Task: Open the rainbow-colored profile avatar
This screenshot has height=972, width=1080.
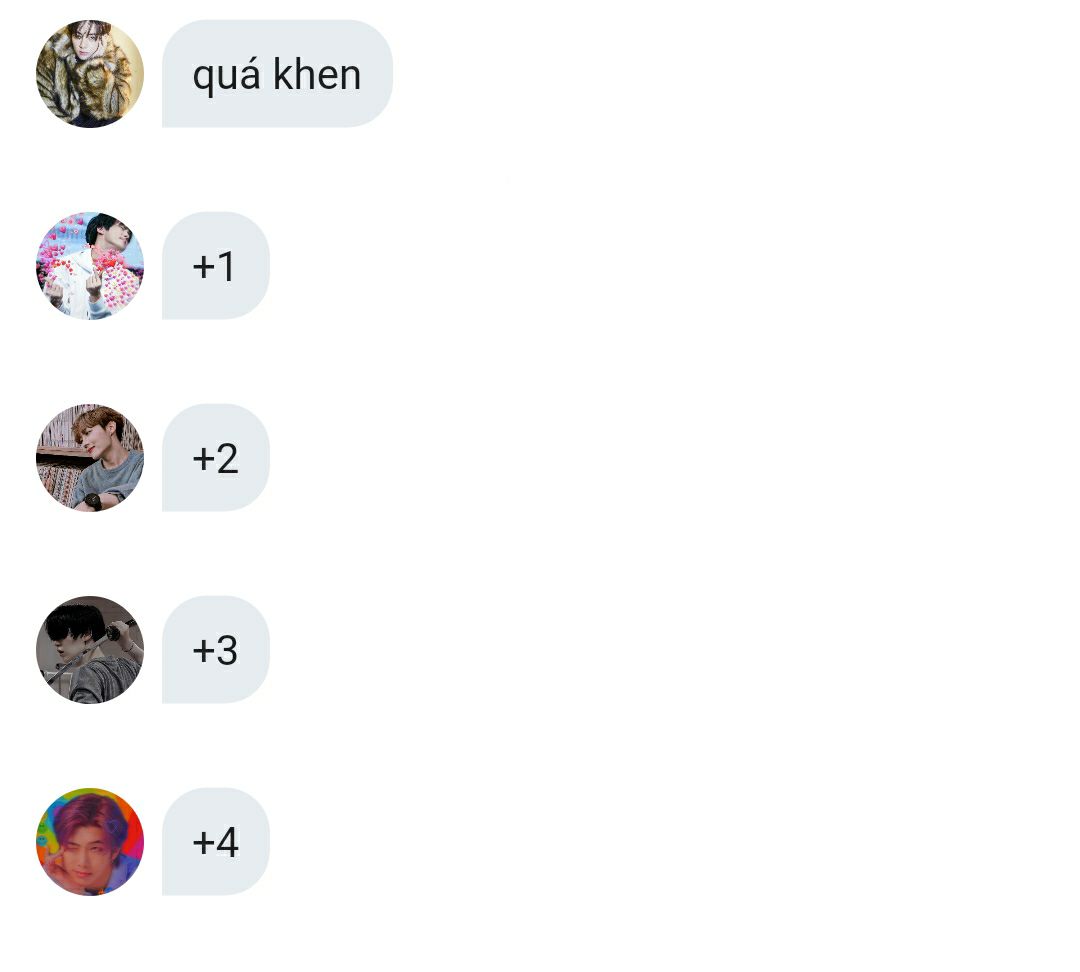Action: click(x=90, y=842)
